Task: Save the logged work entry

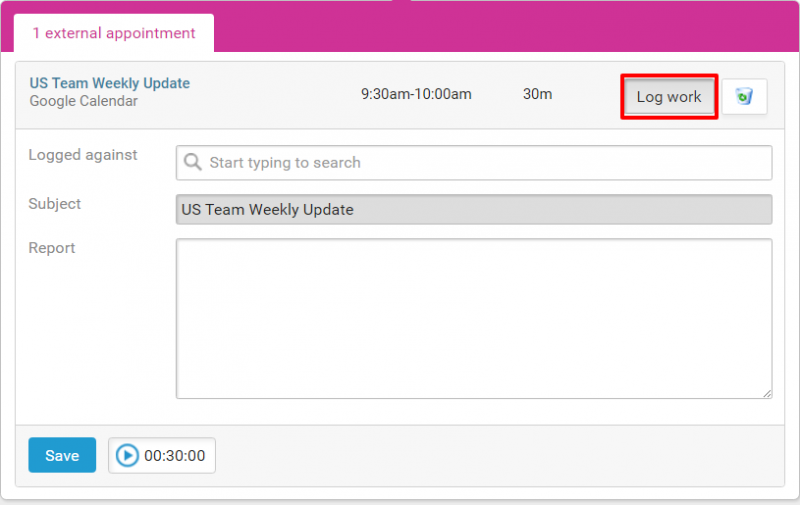Action: click(x=62, y=455)
